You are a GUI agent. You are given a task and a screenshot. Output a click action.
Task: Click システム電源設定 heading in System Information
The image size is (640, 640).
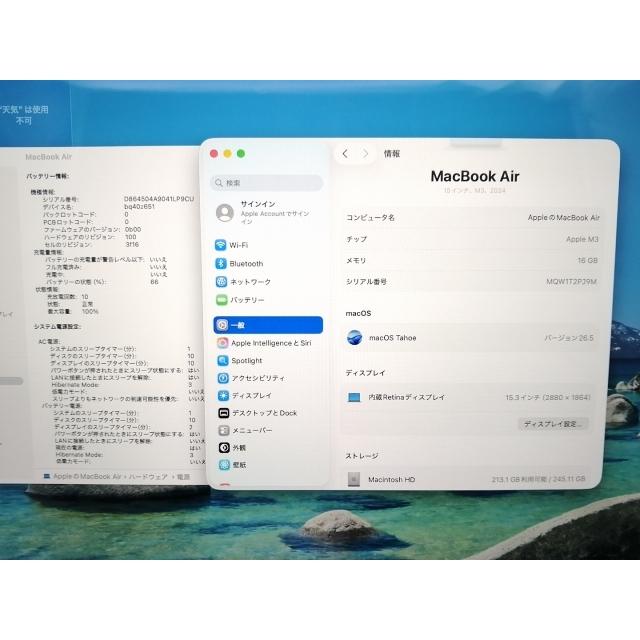(x=58, y=327)
